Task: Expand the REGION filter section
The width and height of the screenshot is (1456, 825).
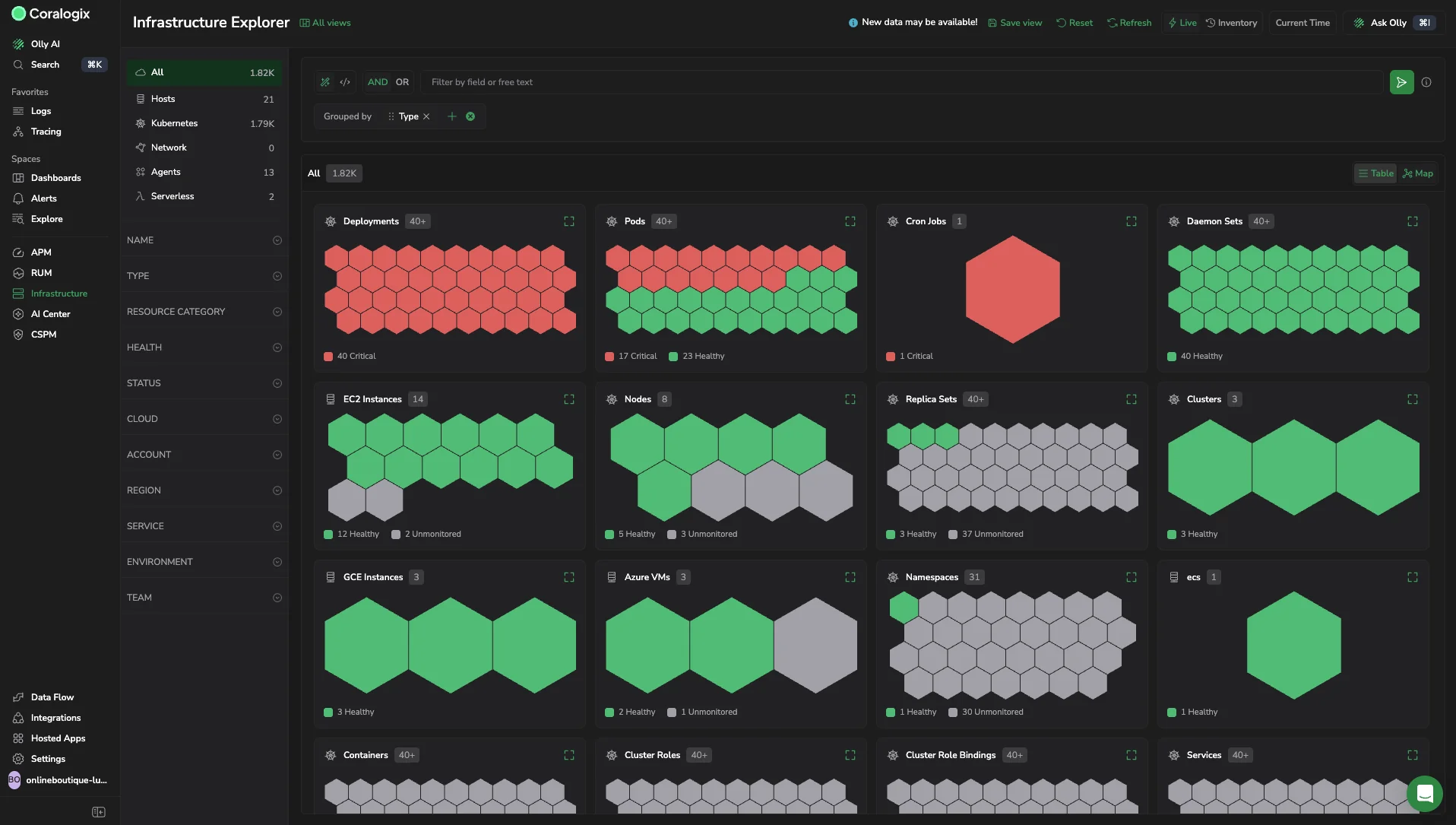Action: (204, 490)
